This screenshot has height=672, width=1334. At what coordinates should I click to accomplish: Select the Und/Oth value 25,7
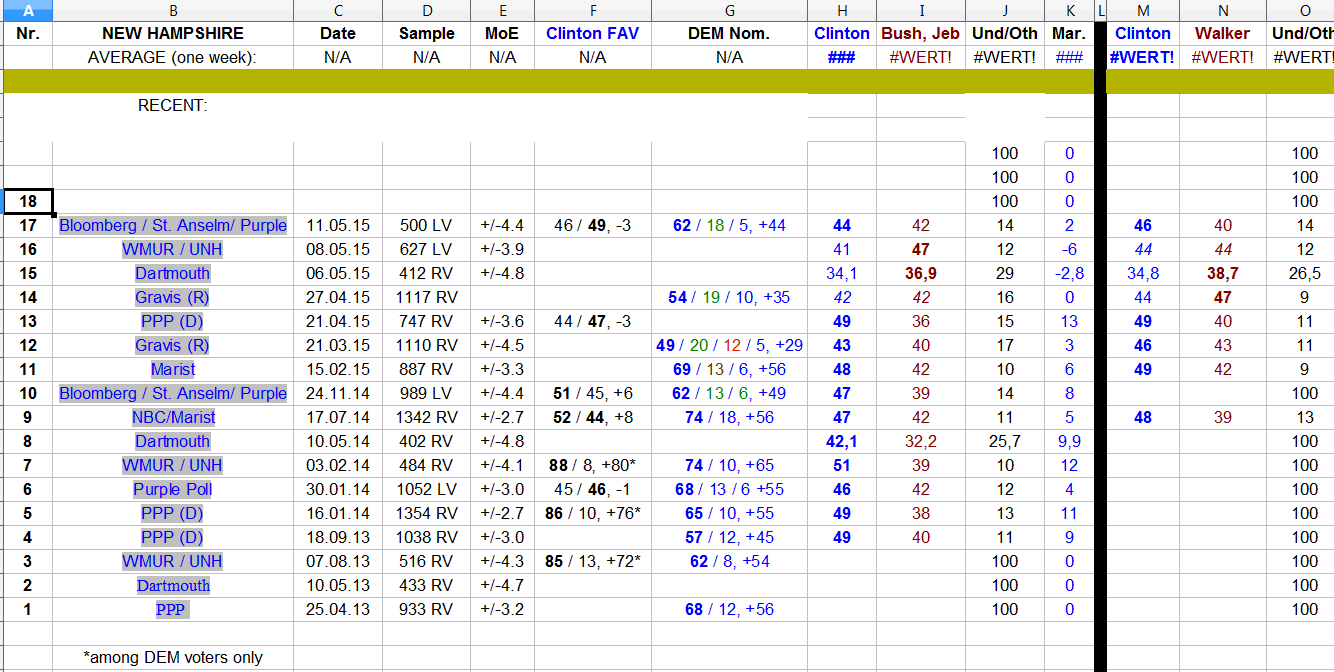click(1005, 441)
